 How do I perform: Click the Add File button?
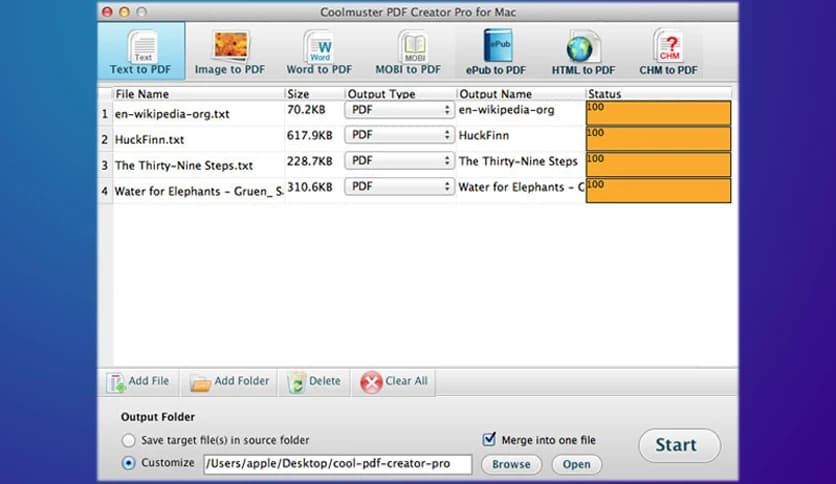(x=138, y=382)
